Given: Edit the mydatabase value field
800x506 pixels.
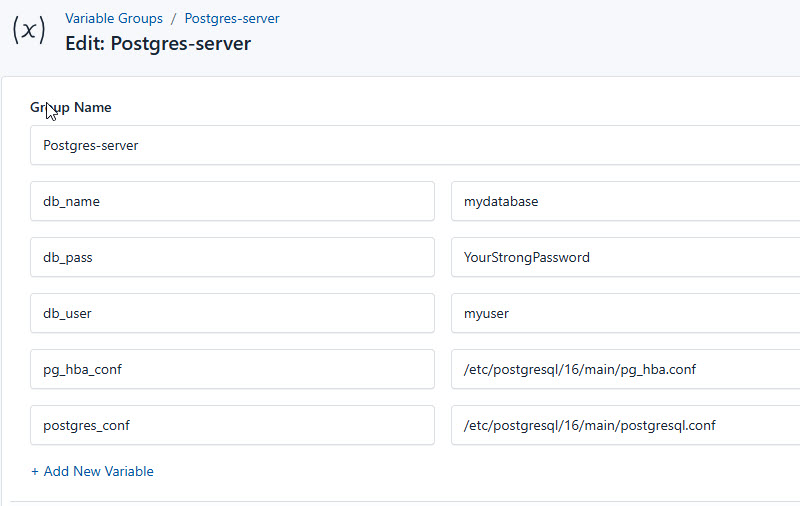Looking at the screenshot, I should (x=626, y=201).
